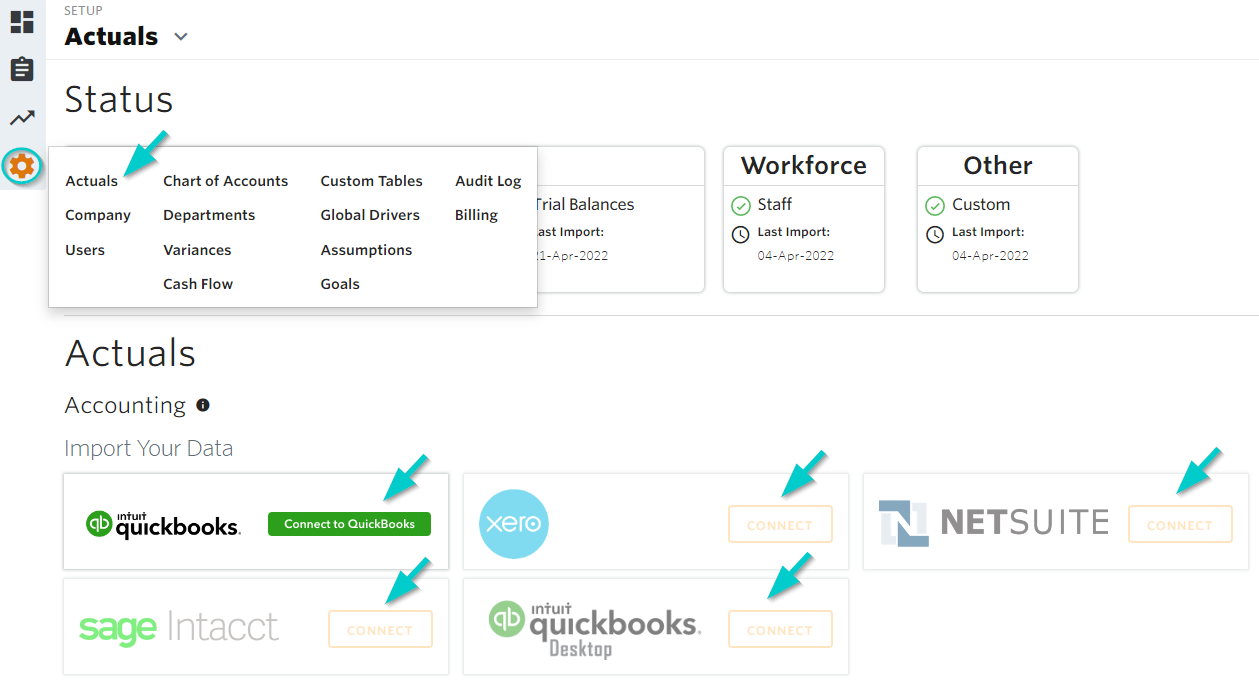Click the Other Last Import clock icon
The height and width of the screenshot is (684, 1259).
coord(935,235)
